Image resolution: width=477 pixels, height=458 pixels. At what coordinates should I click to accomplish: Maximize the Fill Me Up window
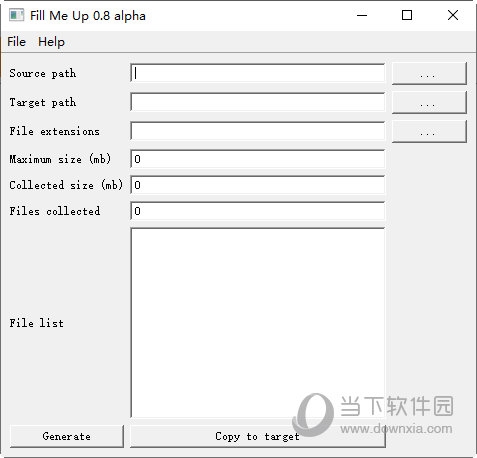407,15
